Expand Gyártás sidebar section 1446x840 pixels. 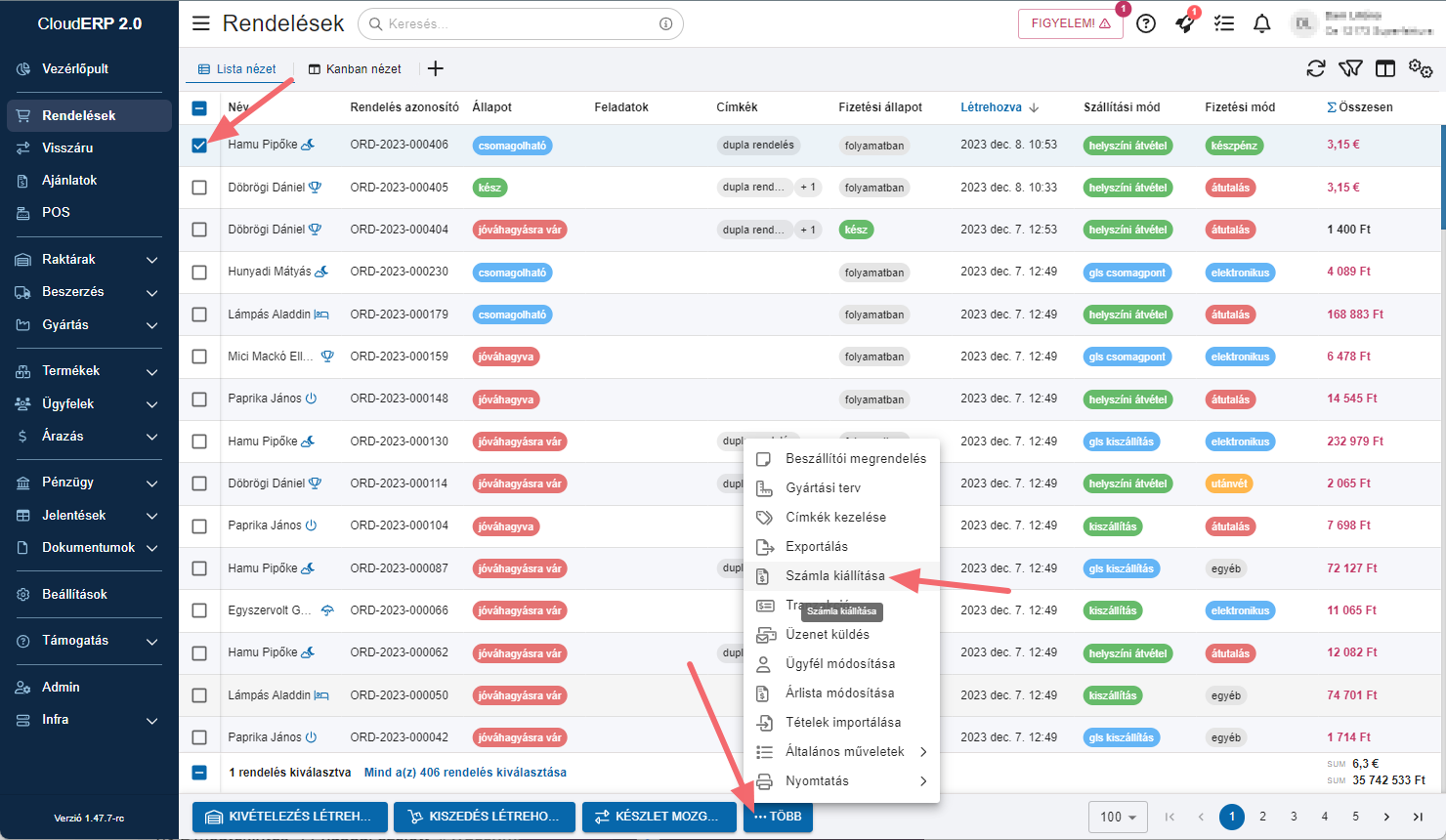[x=89, y=324]
